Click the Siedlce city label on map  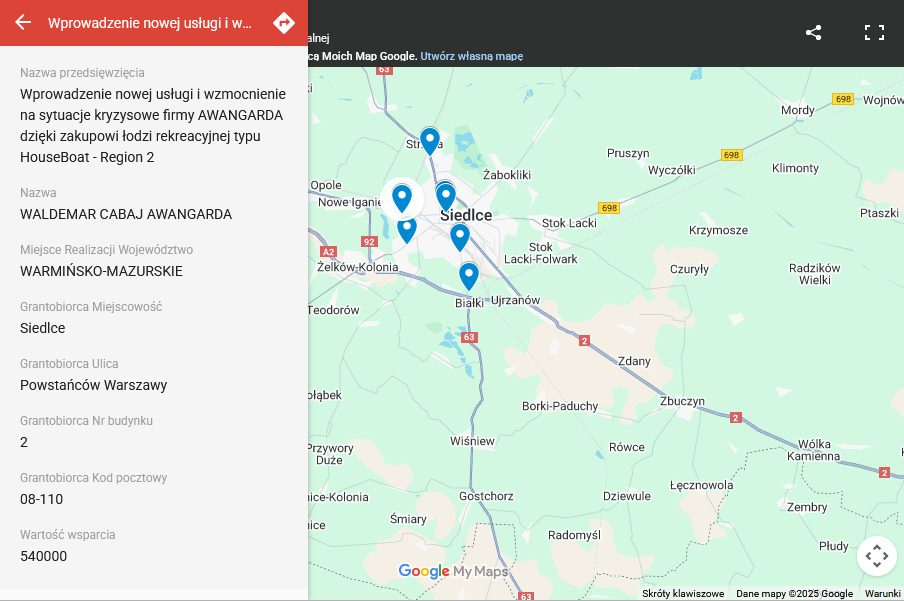pyautogui.click(x=466, y=215)
